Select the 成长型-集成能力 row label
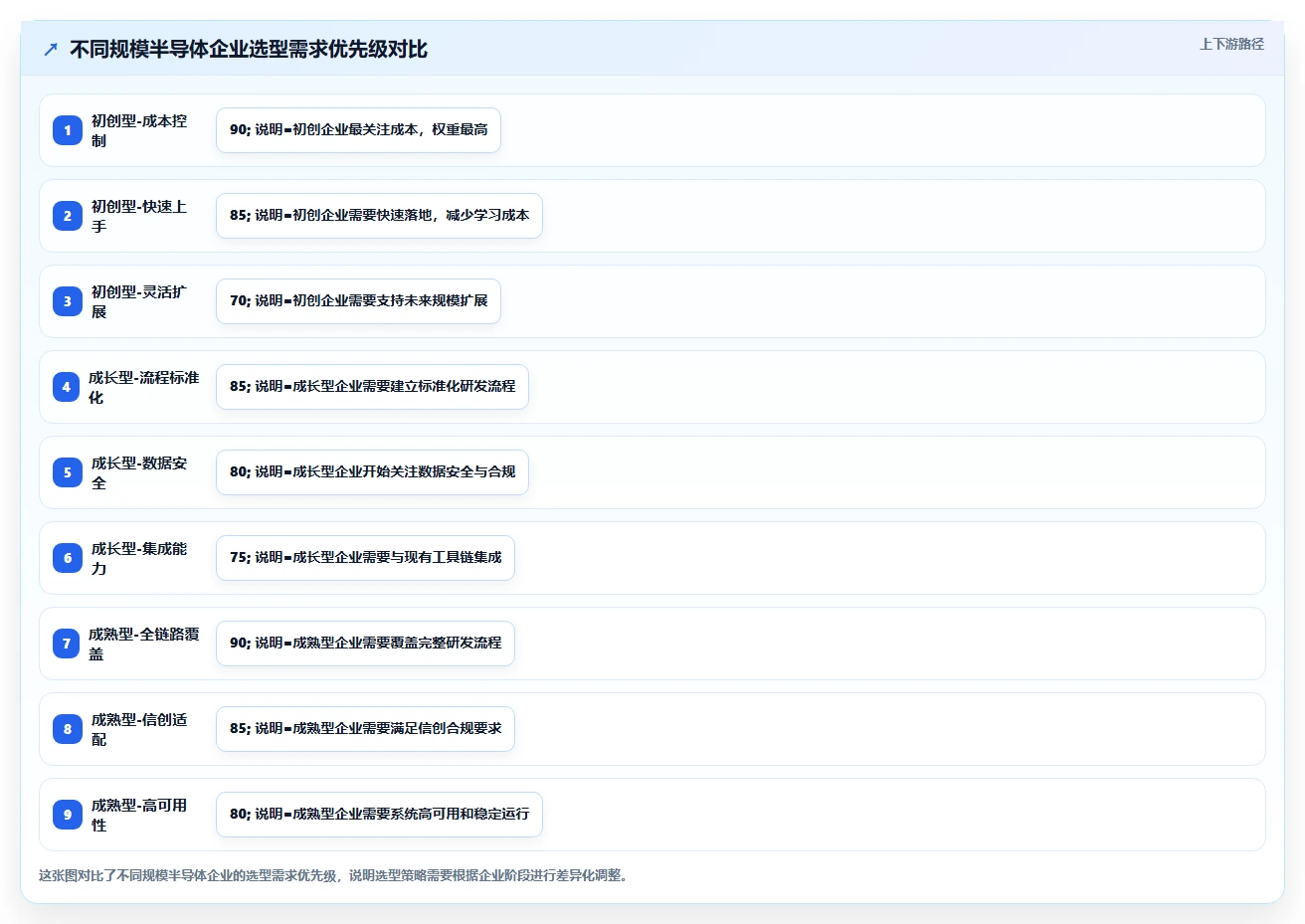This screenshot has width=1305, height=924. coord(139,558)
